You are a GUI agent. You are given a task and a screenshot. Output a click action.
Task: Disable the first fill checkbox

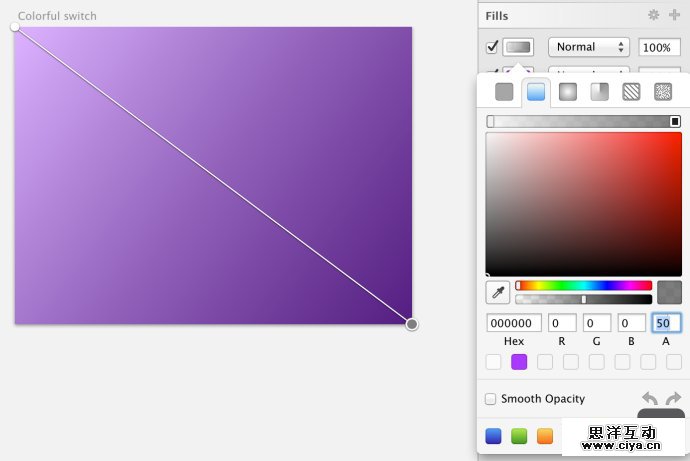tap(492, 47)
